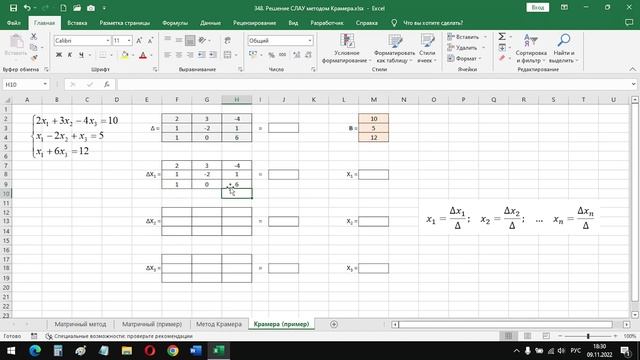Open the Общий number format dropdown
The width and height of the screenshot is (640, 360).
pyautogui.click(x=310, y=40)
